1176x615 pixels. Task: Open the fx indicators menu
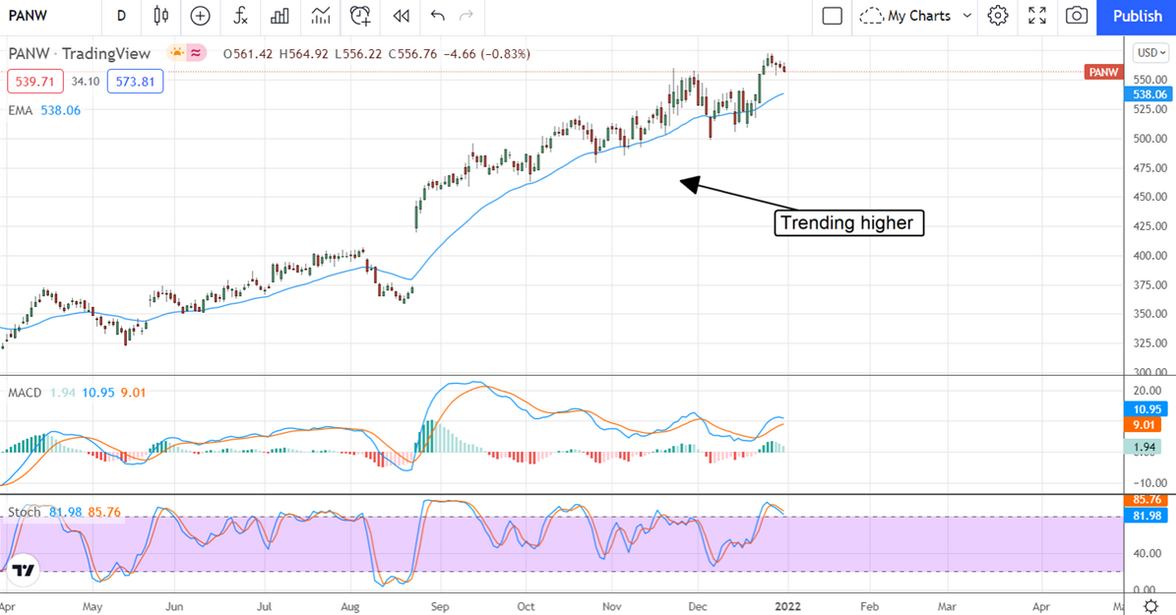240,16
